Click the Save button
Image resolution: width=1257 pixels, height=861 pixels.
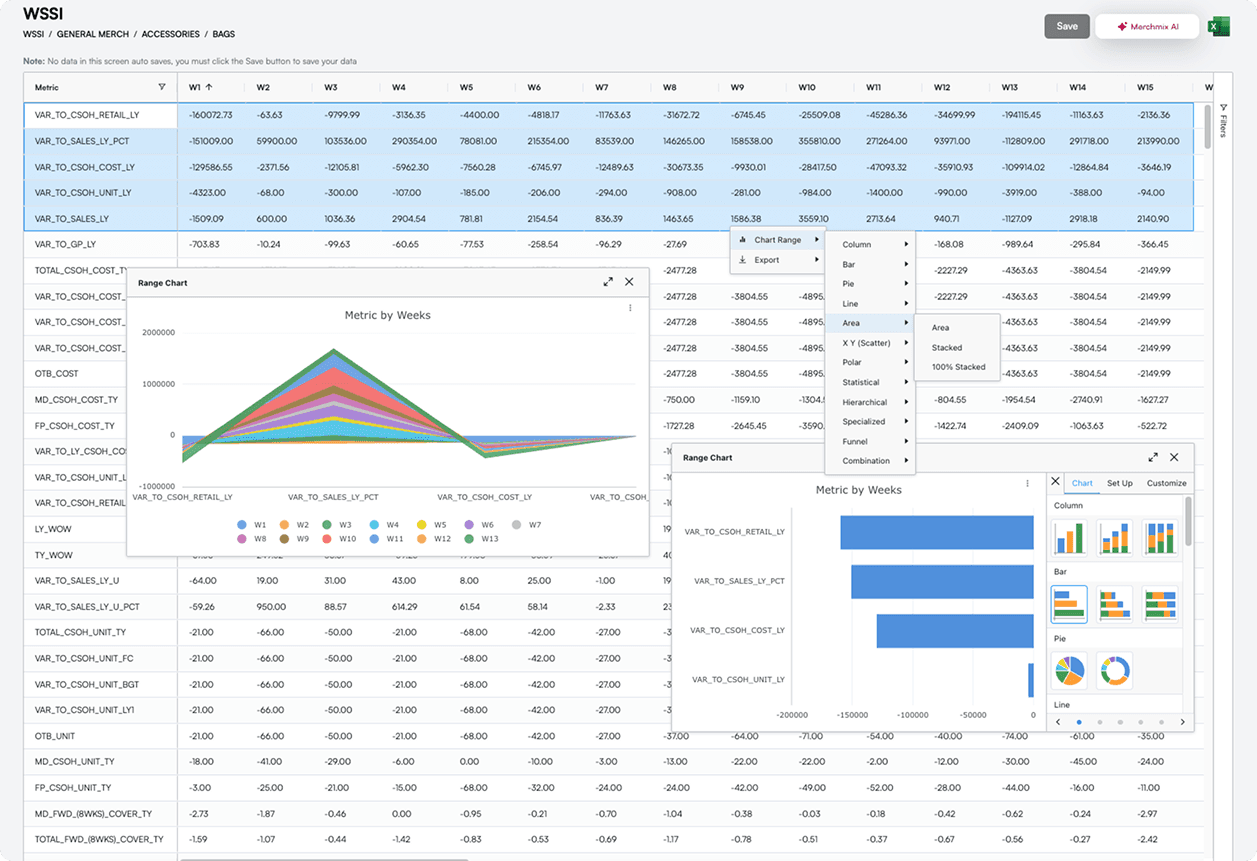[1067, 26]
